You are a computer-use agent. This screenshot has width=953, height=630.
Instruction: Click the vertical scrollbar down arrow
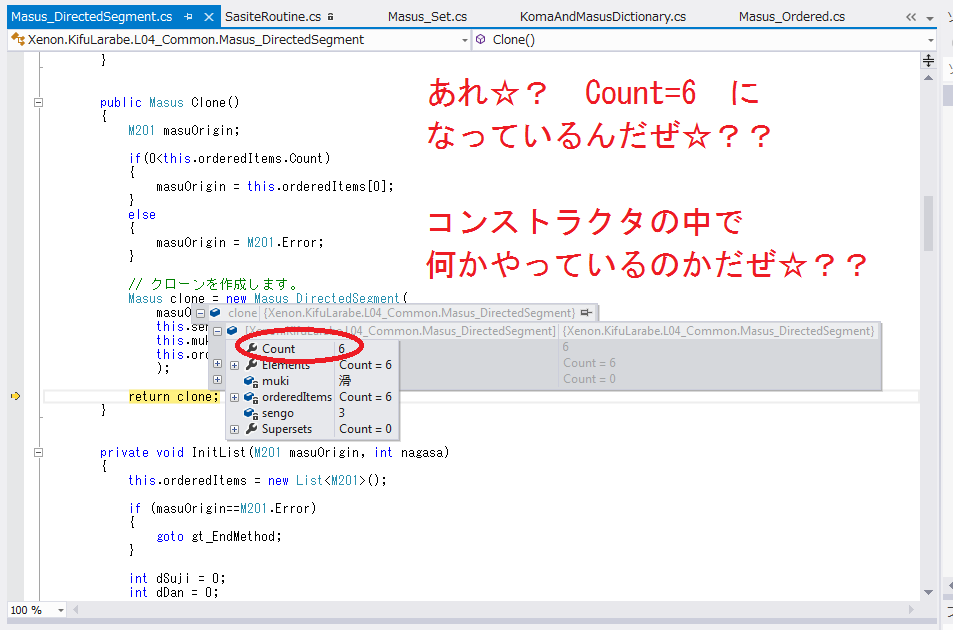[928, 592]
